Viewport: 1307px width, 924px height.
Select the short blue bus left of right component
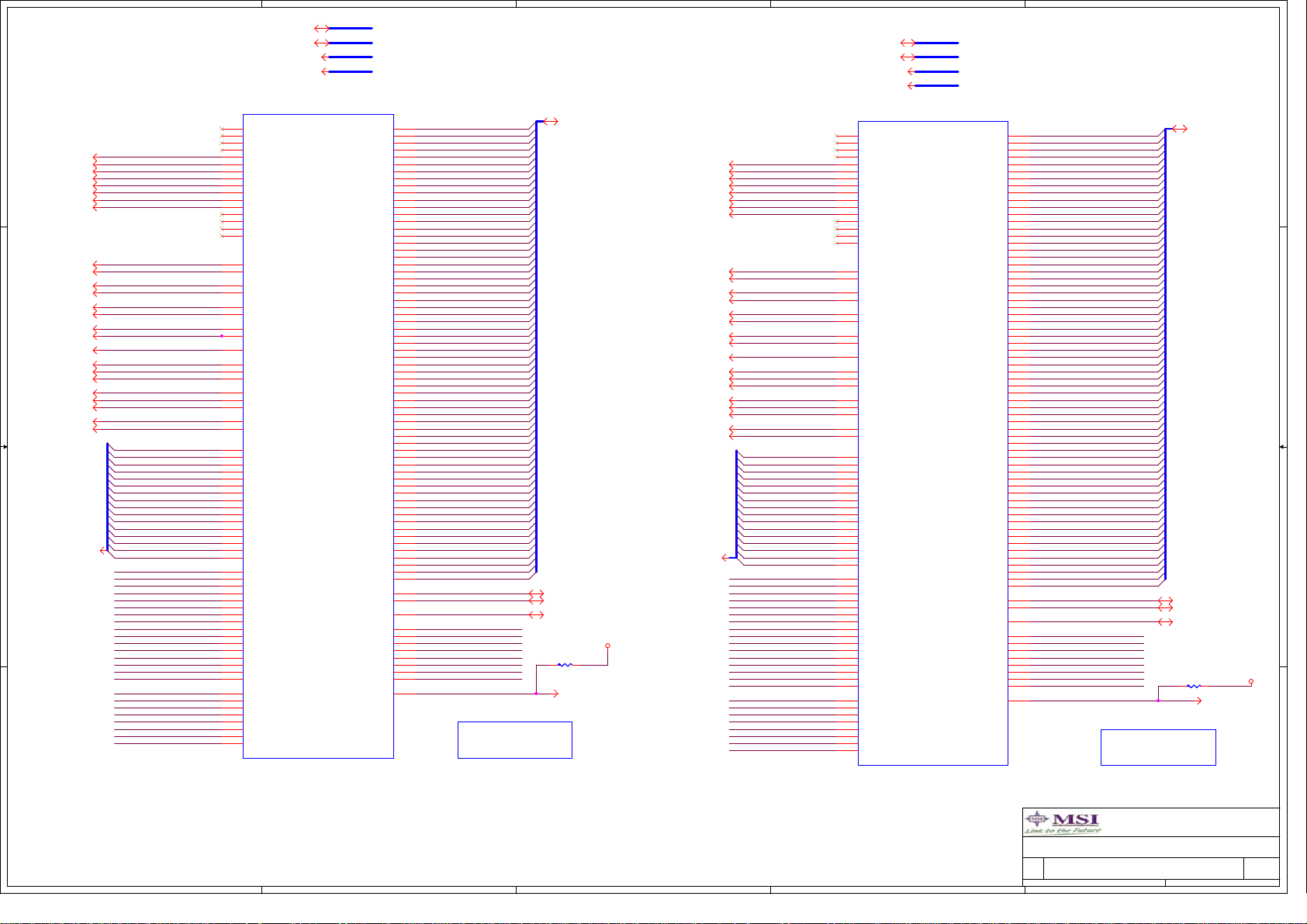point(736,504)
